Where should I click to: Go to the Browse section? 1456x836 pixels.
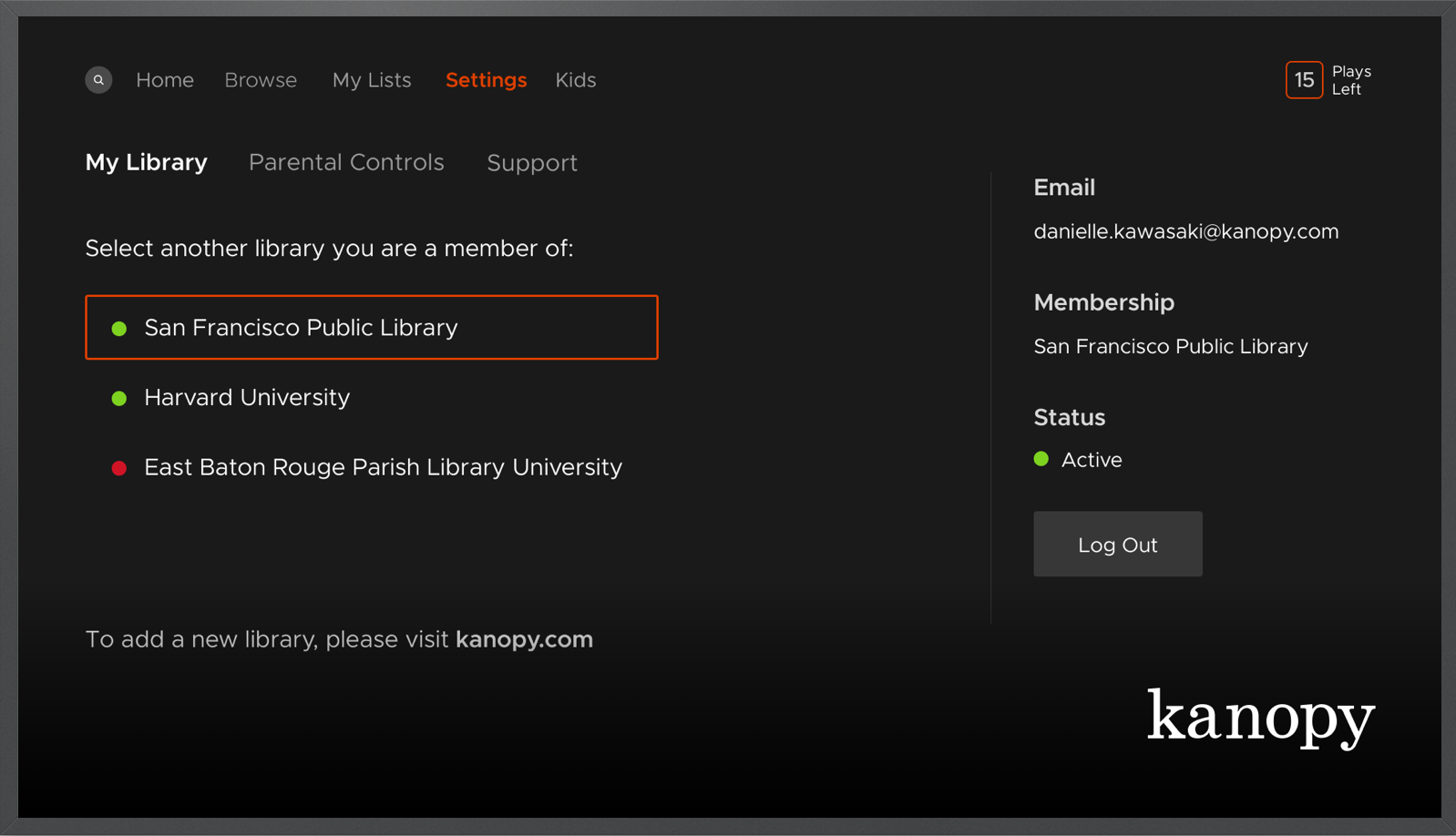(261, 80)
